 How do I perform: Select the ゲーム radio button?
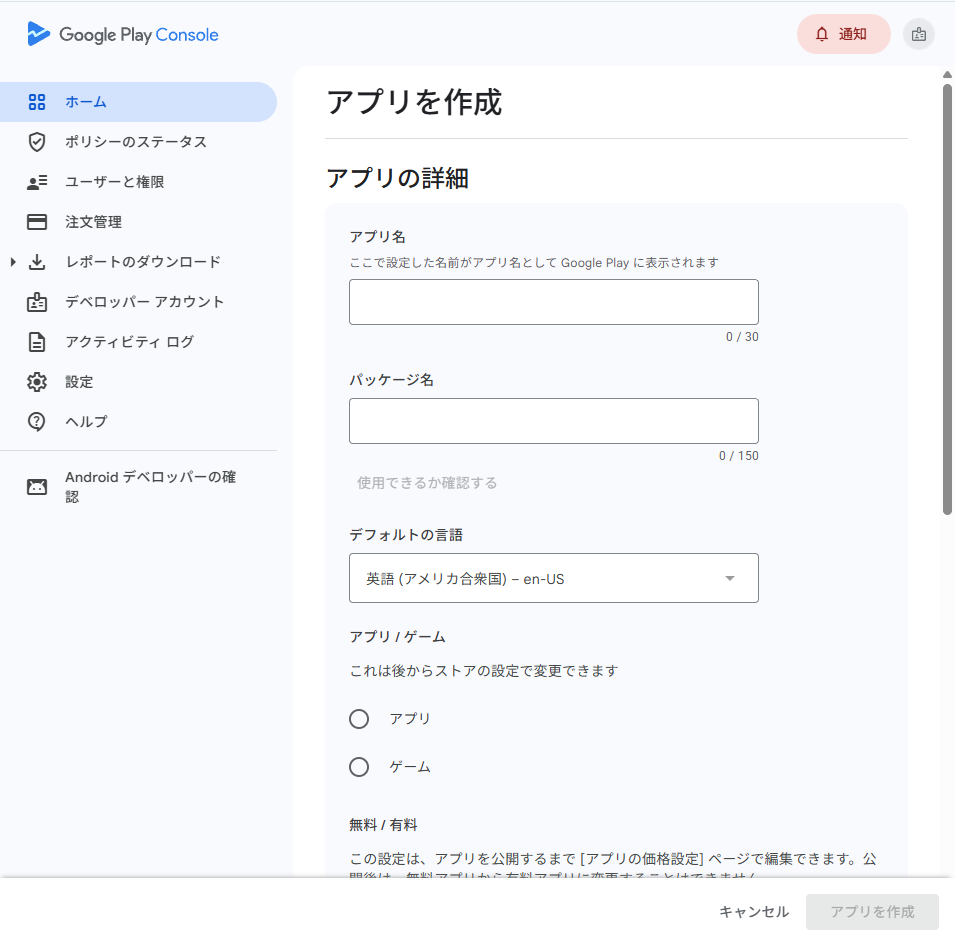coord(359,767)
